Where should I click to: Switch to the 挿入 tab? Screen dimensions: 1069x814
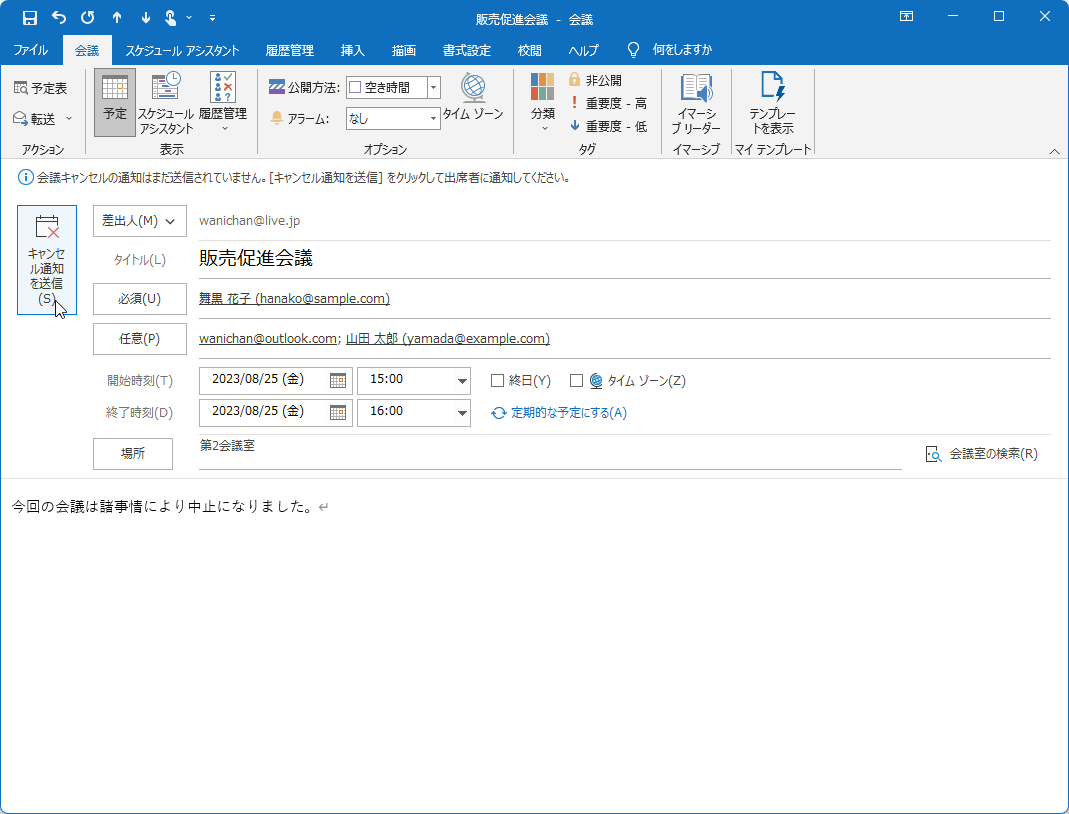coord(352,50)
